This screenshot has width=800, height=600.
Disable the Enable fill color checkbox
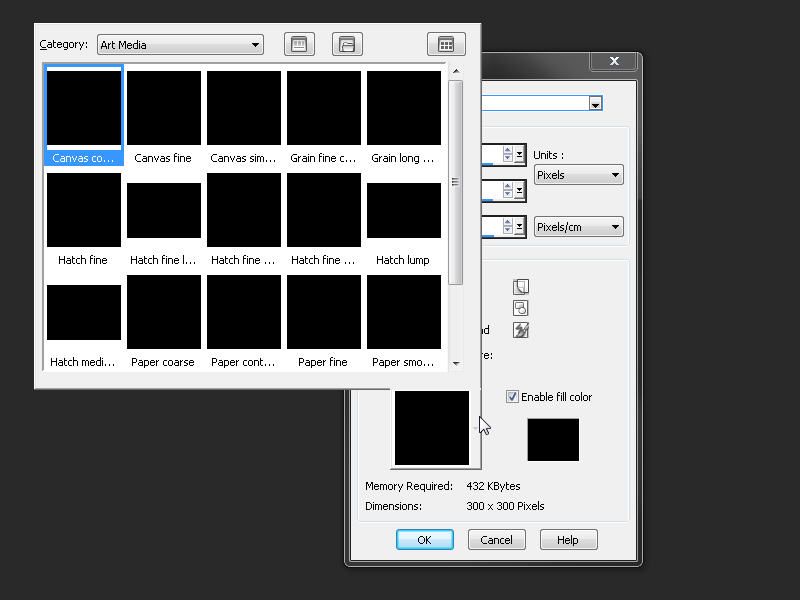(512, 397)
